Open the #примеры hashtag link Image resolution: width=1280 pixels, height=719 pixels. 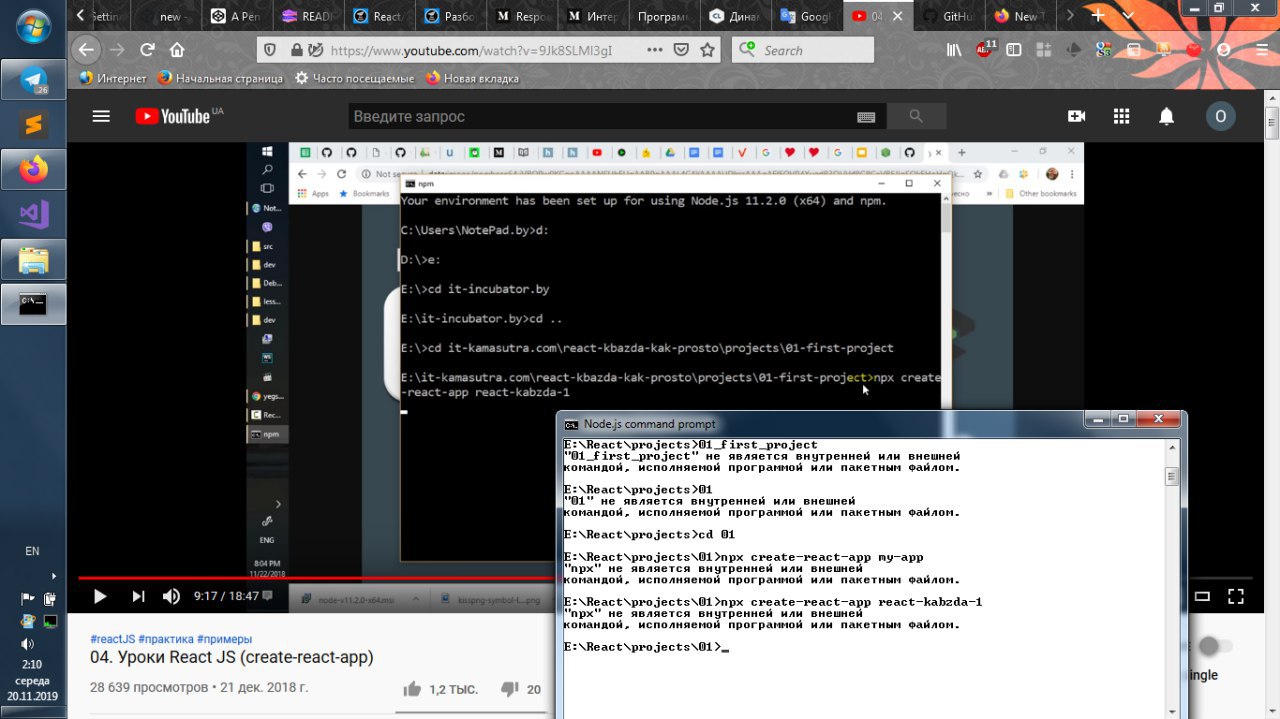224,639
